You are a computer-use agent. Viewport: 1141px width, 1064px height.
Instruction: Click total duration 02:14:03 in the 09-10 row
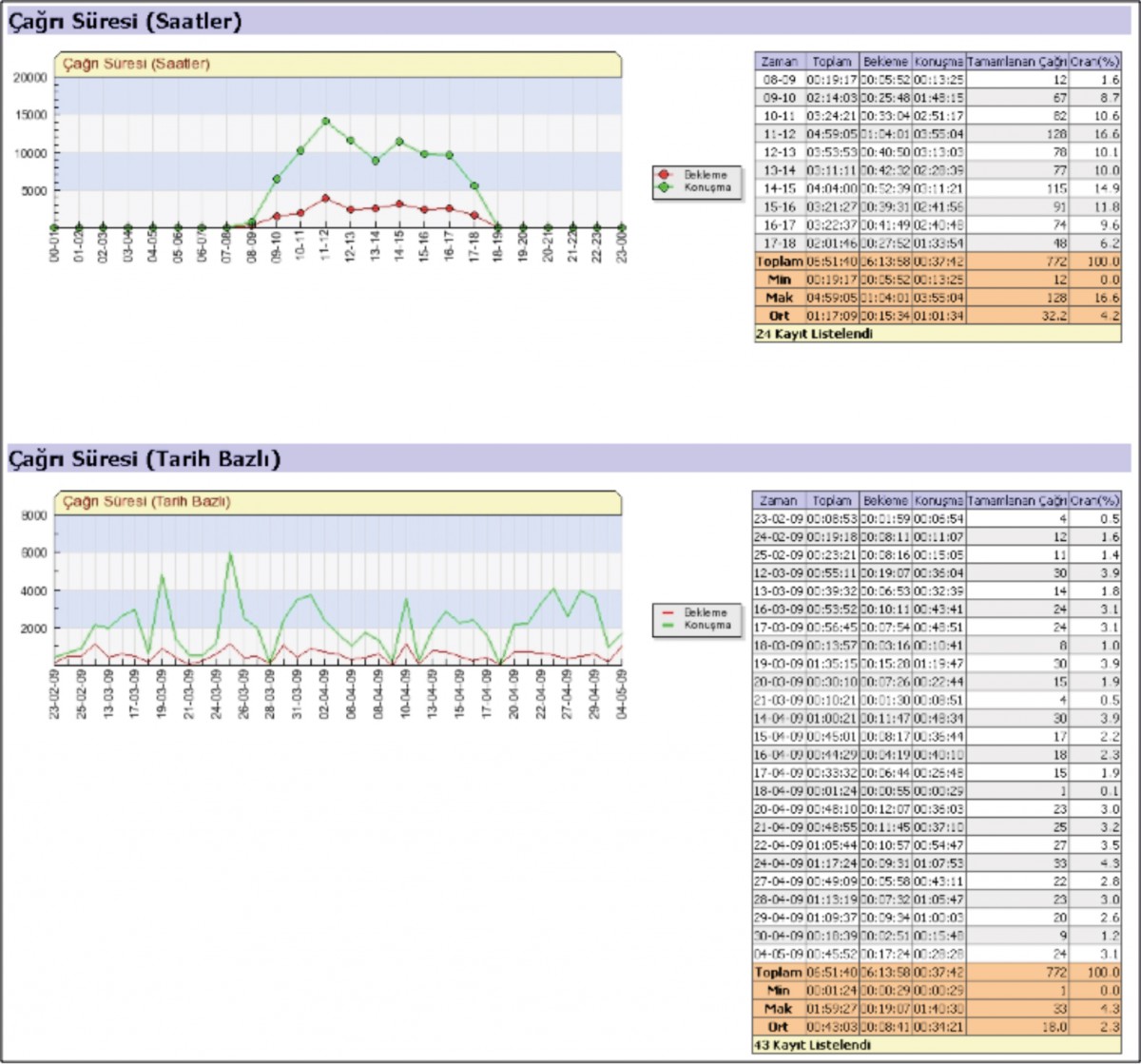pyautogui.click(x=832, y=98)
